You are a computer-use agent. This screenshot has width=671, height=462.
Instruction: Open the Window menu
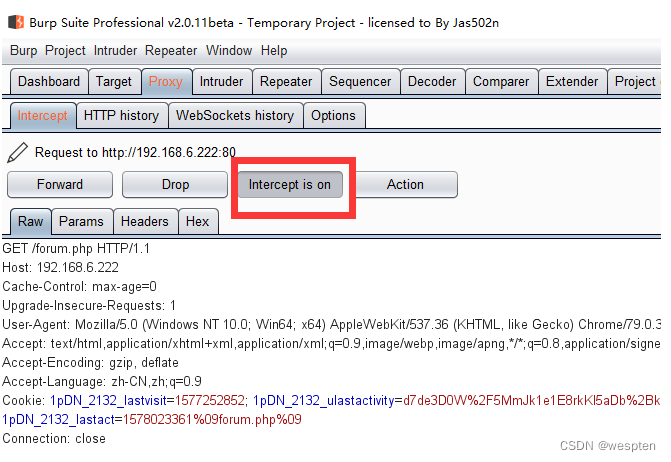tap(229, 50)
